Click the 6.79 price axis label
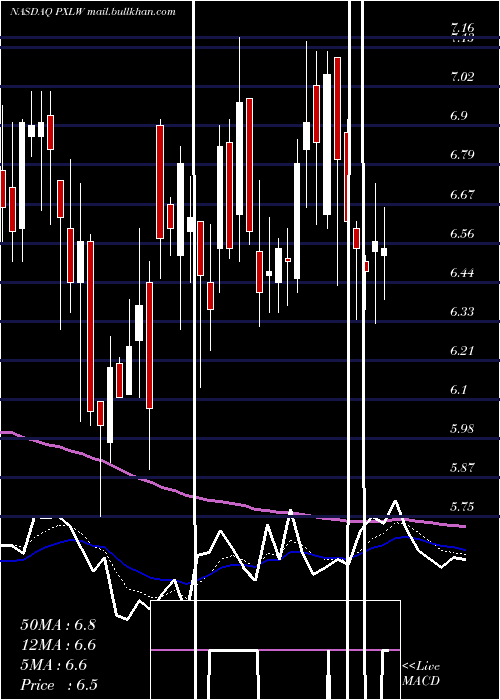This screenshot has height=700, width=500. 462,155
